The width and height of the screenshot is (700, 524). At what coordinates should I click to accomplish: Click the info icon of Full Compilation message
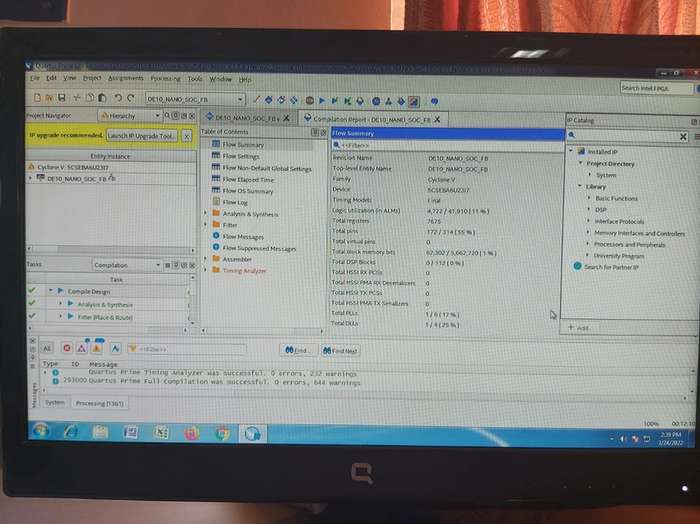pyautogui.click(x=56, y=381)
